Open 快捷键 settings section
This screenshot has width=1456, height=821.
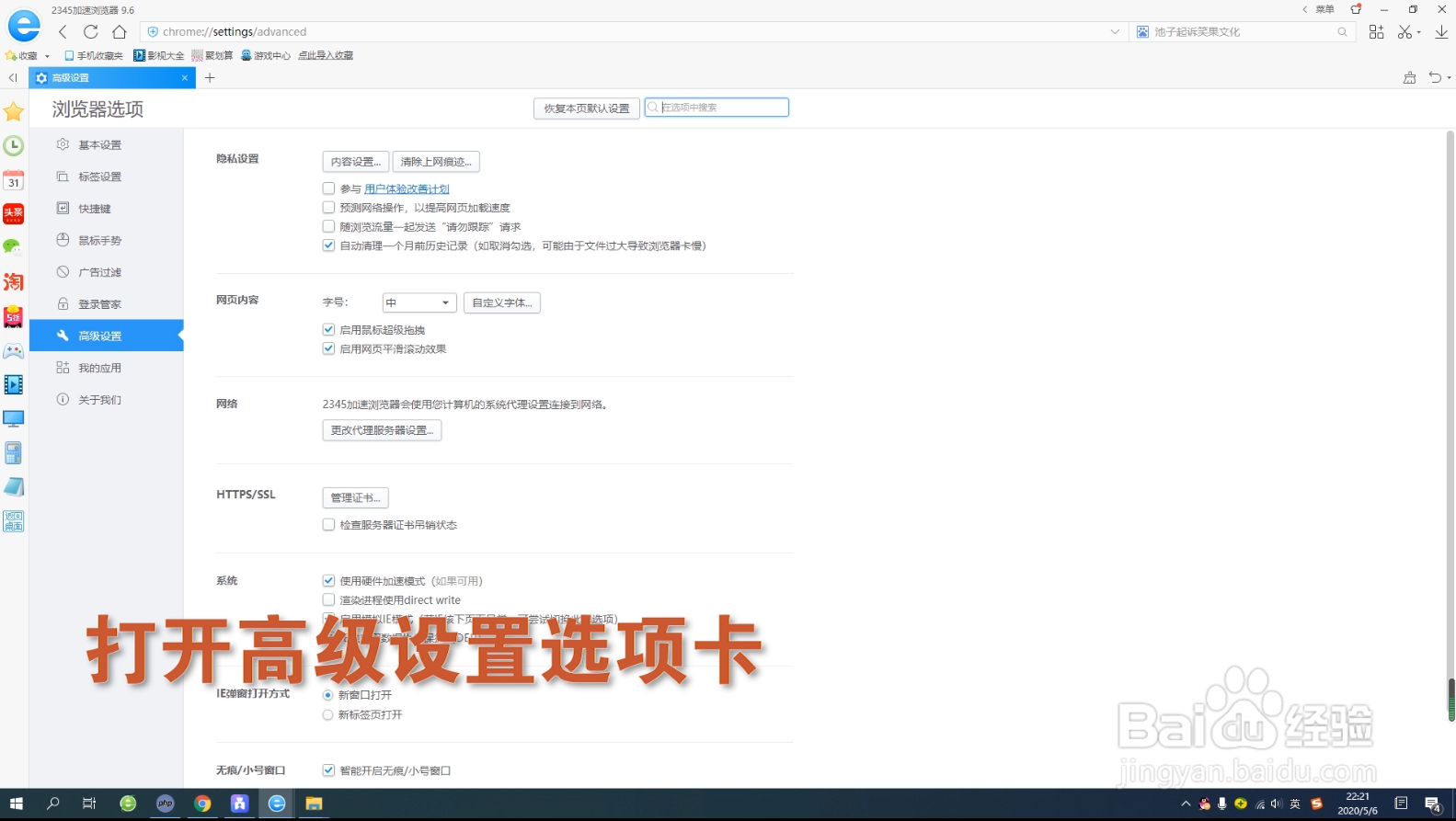click(x=107, y=209)
